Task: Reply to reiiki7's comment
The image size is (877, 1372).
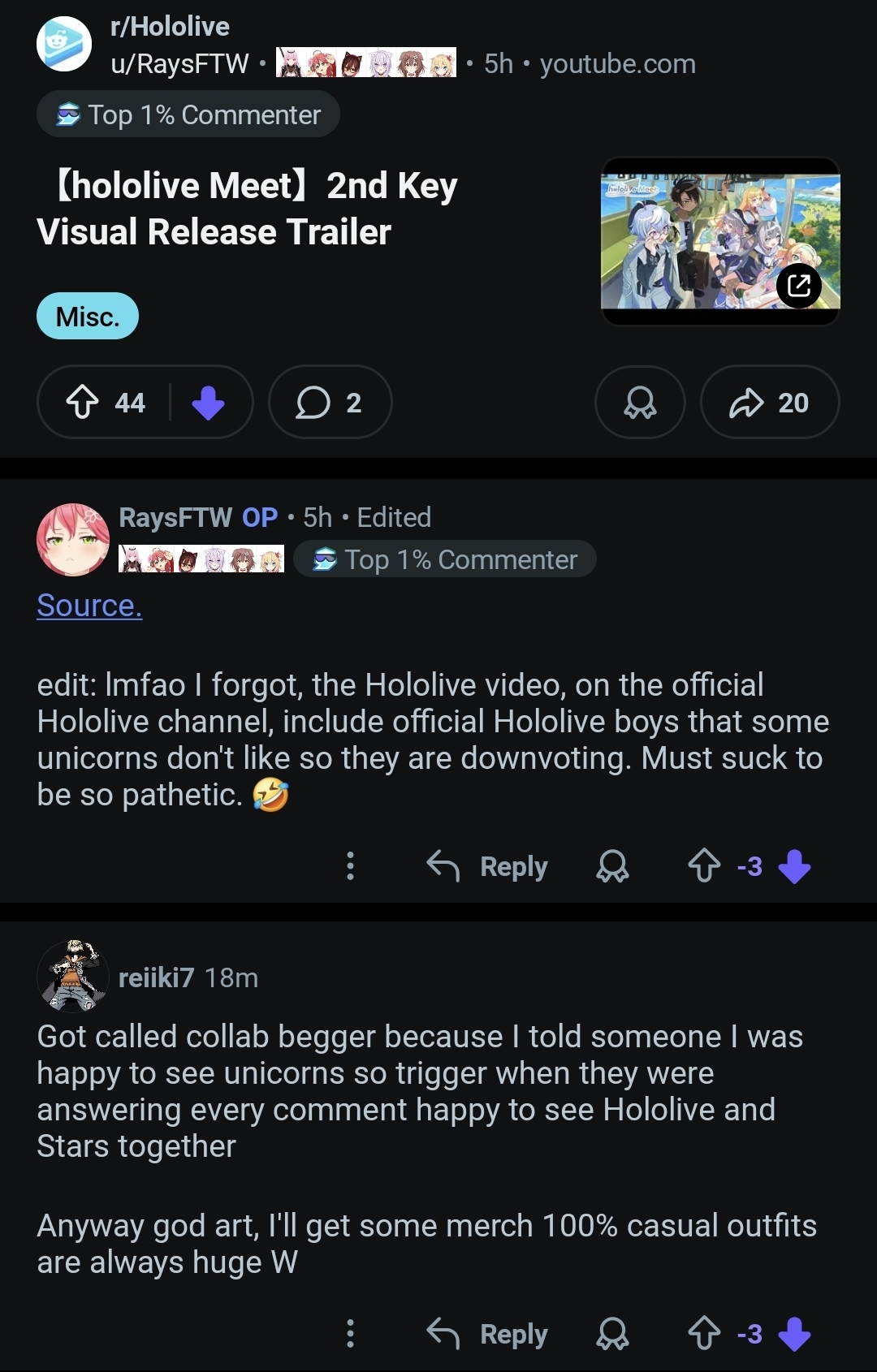Action: tap(487, 1334)
